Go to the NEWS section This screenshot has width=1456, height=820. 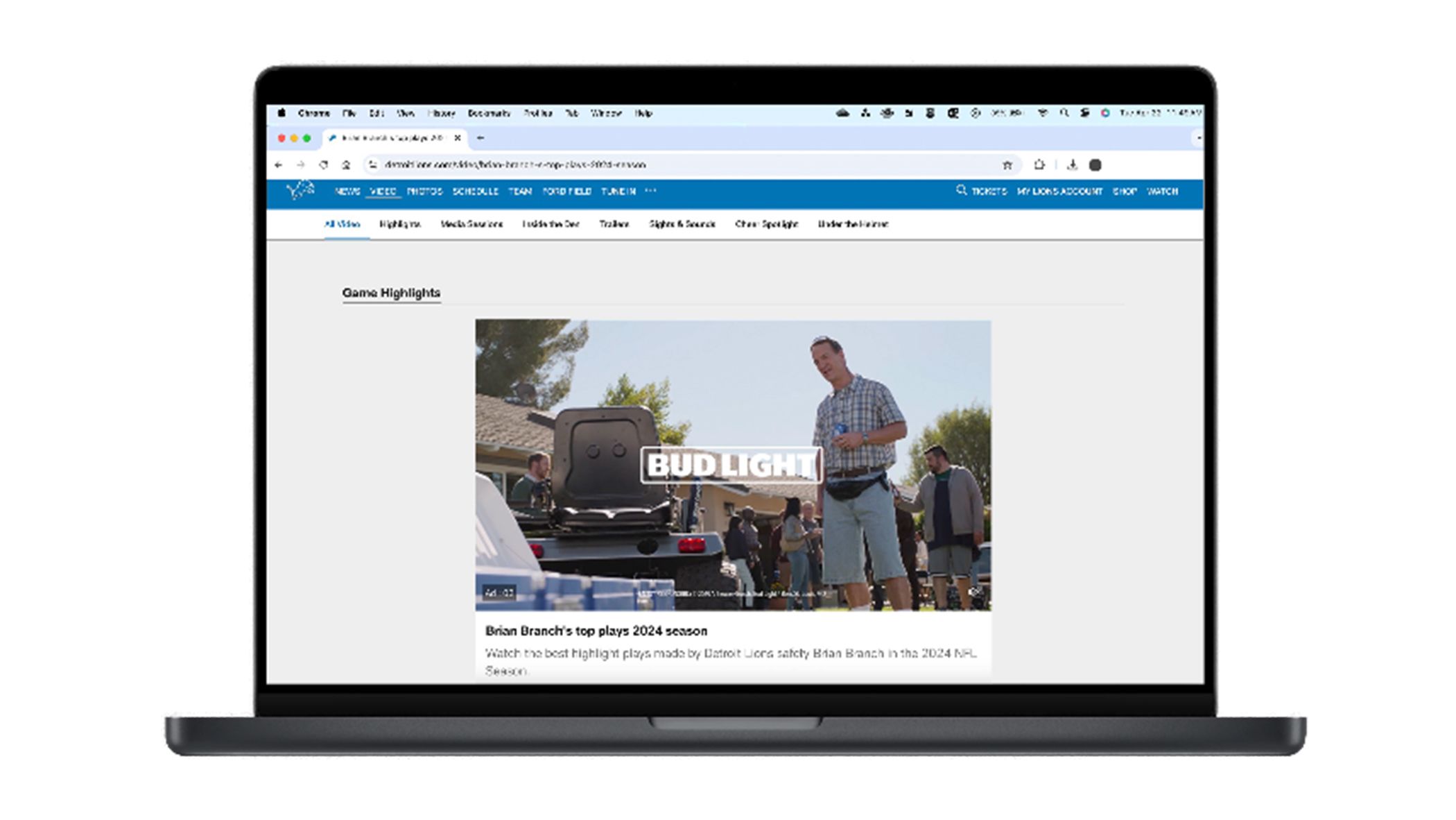(x=347, y=191)
